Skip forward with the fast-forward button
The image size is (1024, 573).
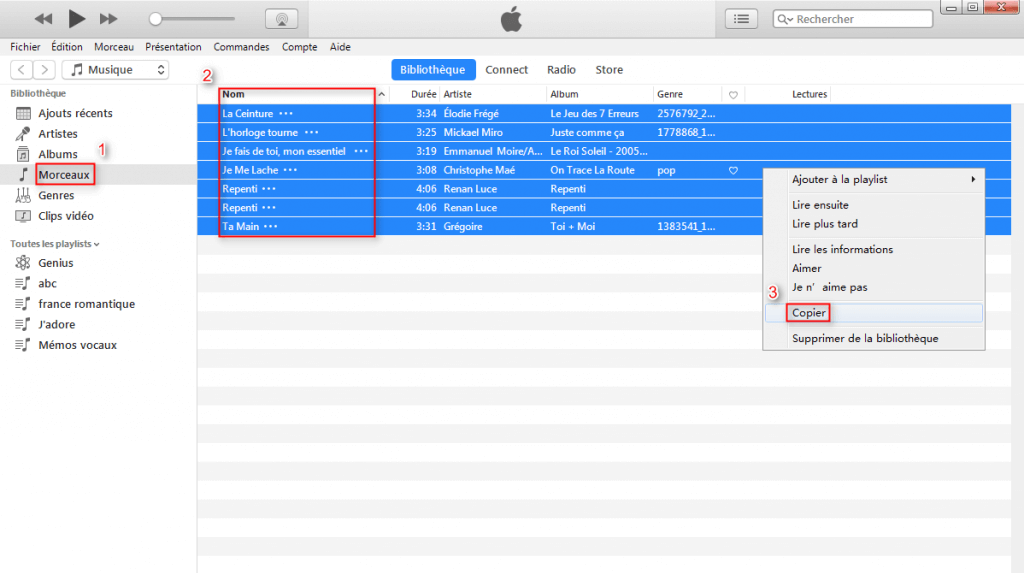tap(108, 19)
